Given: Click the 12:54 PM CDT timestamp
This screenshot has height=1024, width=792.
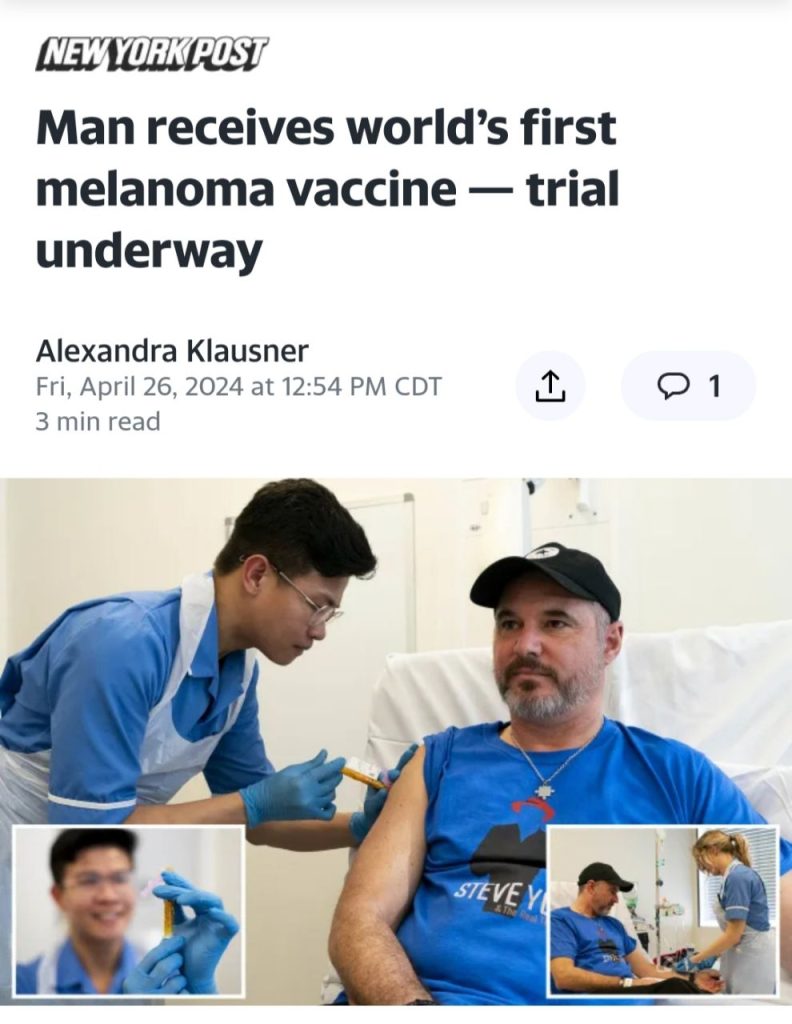Looking at the screenshot, I should pyautogui.click(x=362, y=386).
